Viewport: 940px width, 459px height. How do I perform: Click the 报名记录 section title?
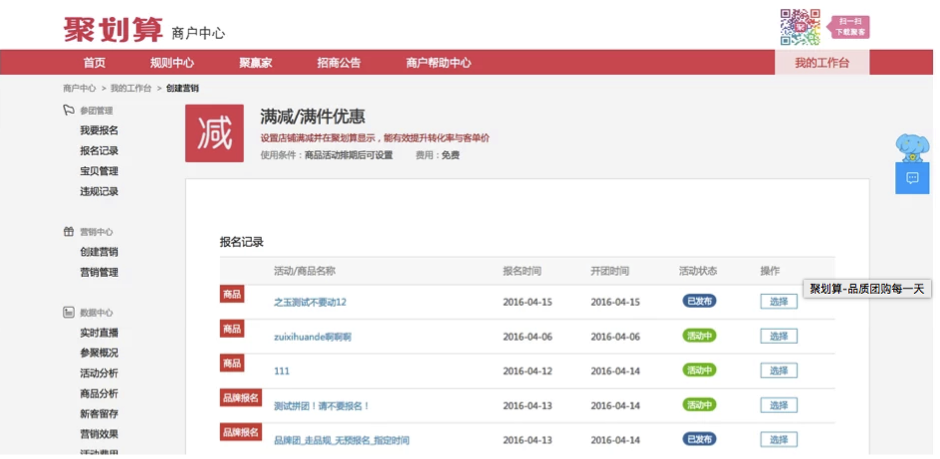242,243
